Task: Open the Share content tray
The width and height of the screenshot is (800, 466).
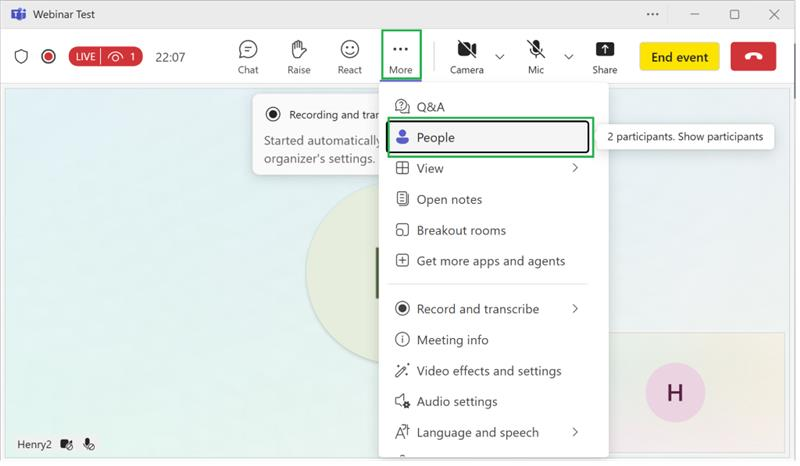Action: click(x=605, y=57)
